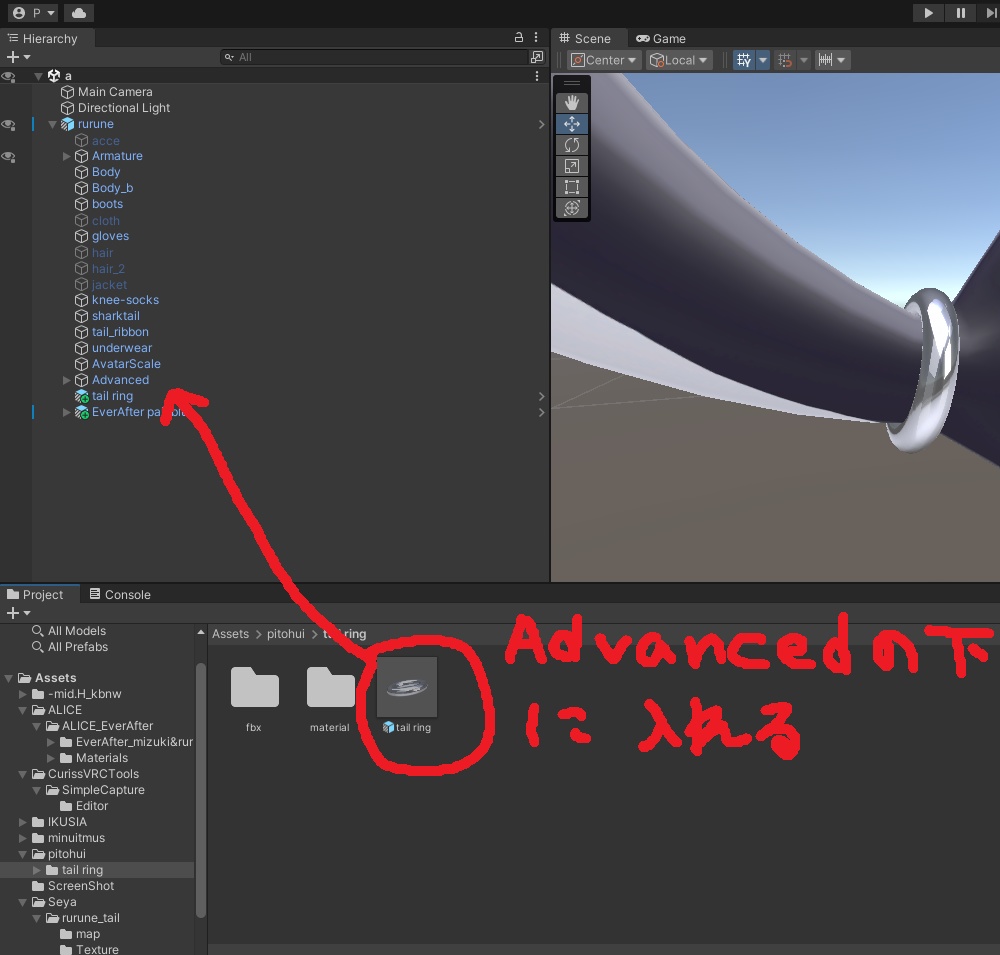Collapse scene 'a' in Hierarchy
Image resolution: width=1000 pixels, height=955 pixels.
click(38, 76)
